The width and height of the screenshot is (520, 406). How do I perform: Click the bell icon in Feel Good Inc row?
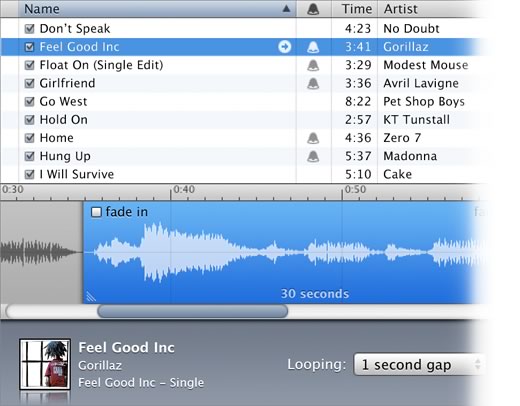(313, 47)
